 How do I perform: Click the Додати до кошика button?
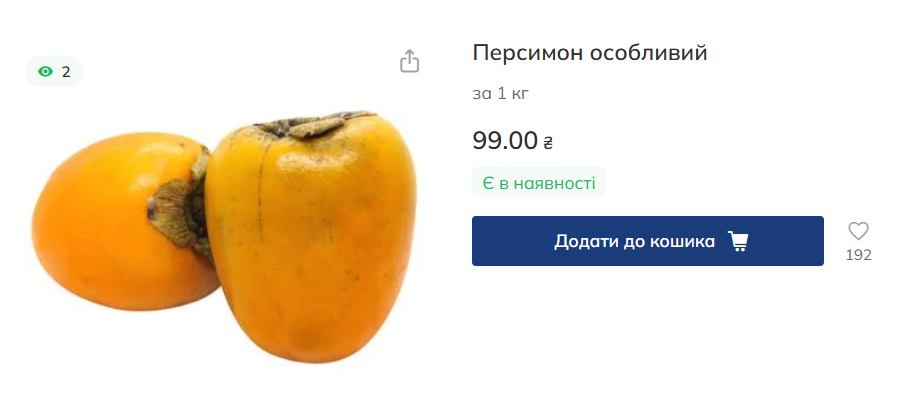coord(647,241)
